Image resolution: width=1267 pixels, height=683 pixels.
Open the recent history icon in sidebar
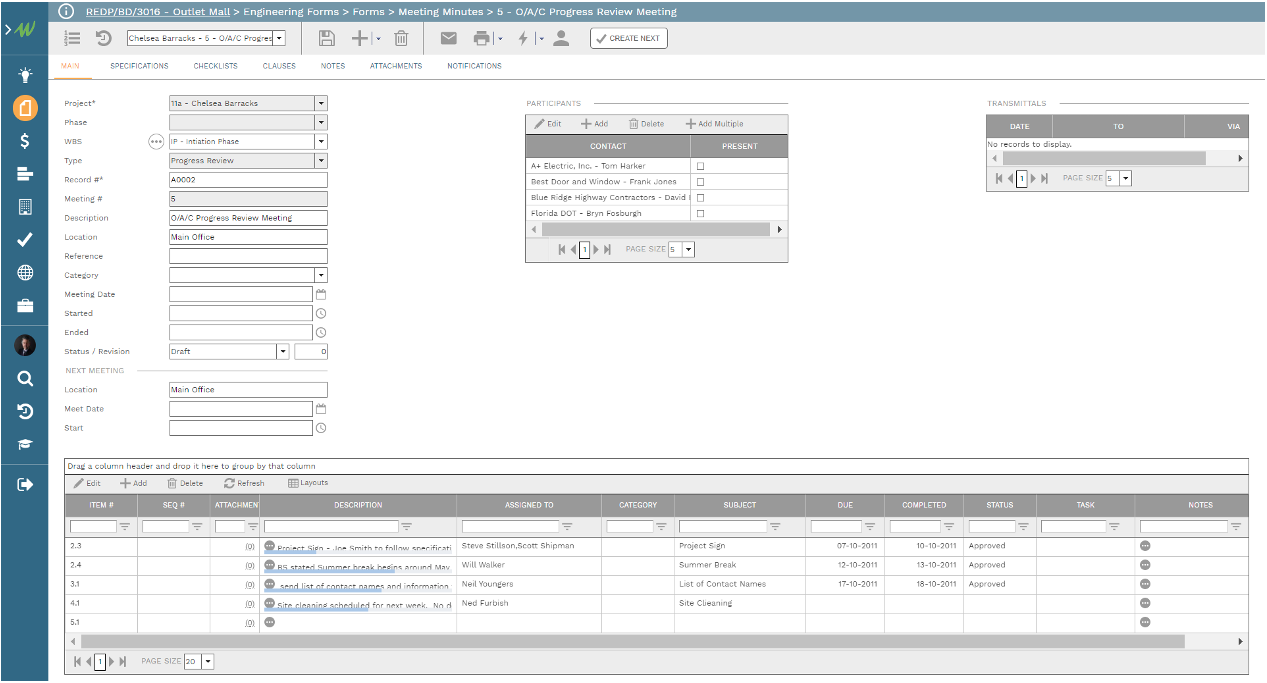coord(25,412)
